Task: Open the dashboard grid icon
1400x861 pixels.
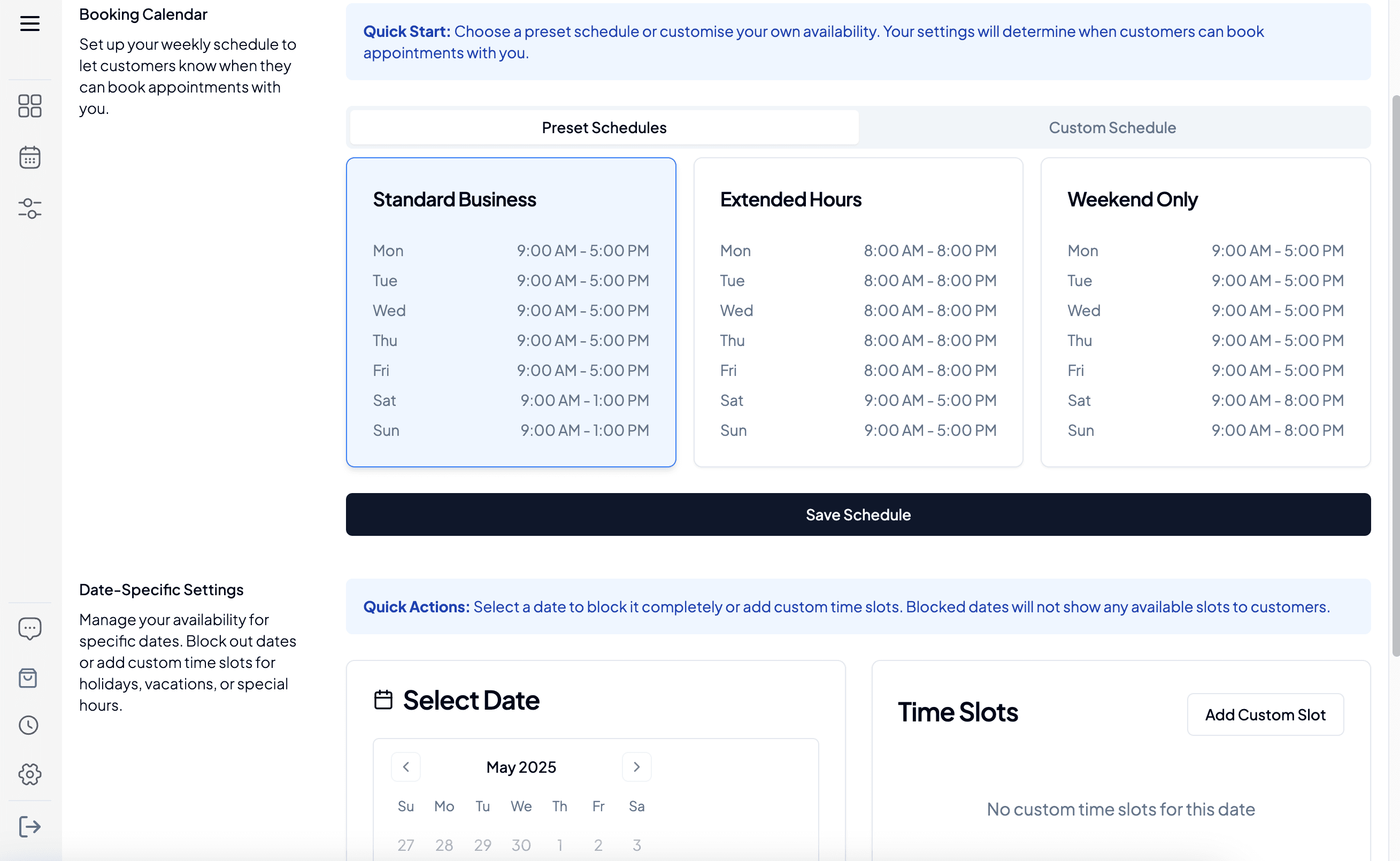Action: (x=29, y=106)
